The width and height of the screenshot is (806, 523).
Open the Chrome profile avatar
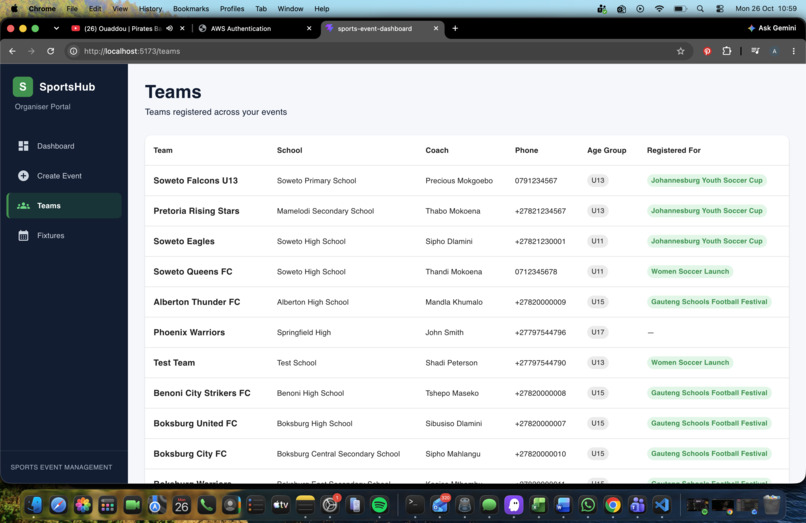point(774,51)
